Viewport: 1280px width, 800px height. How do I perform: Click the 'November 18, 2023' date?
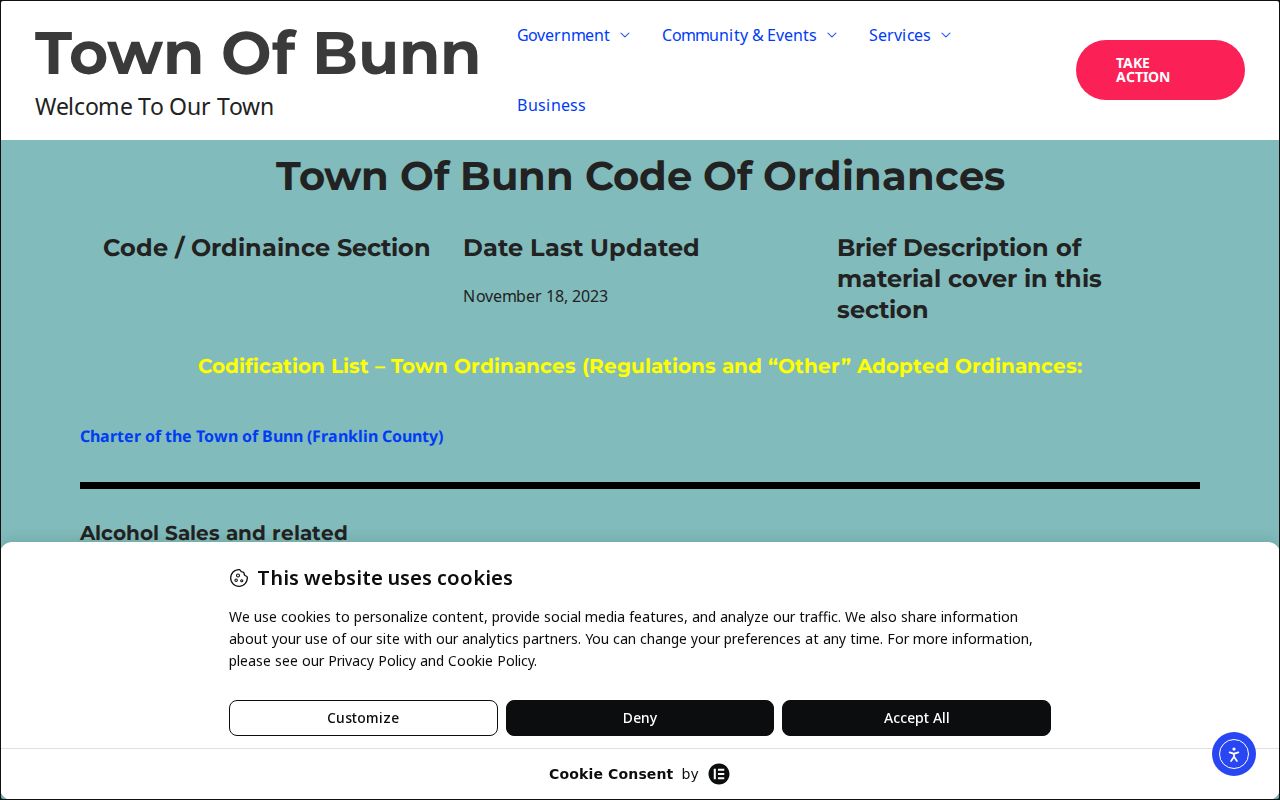pos(535,296)
